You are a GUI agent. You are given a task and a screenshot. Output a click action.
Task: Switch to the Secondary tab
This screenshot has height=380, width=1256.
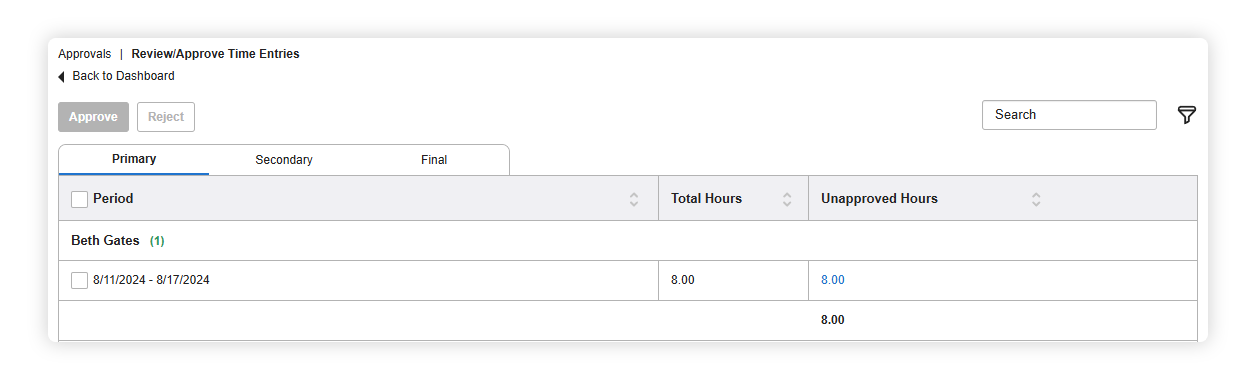tap(284, 160)
